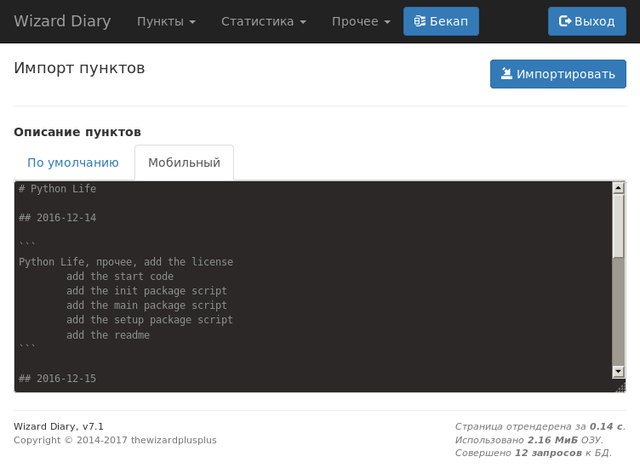The height and width of the screenshot is (468, 640).
Task: Click line 'add the main package script'
Action: (147, 306)
